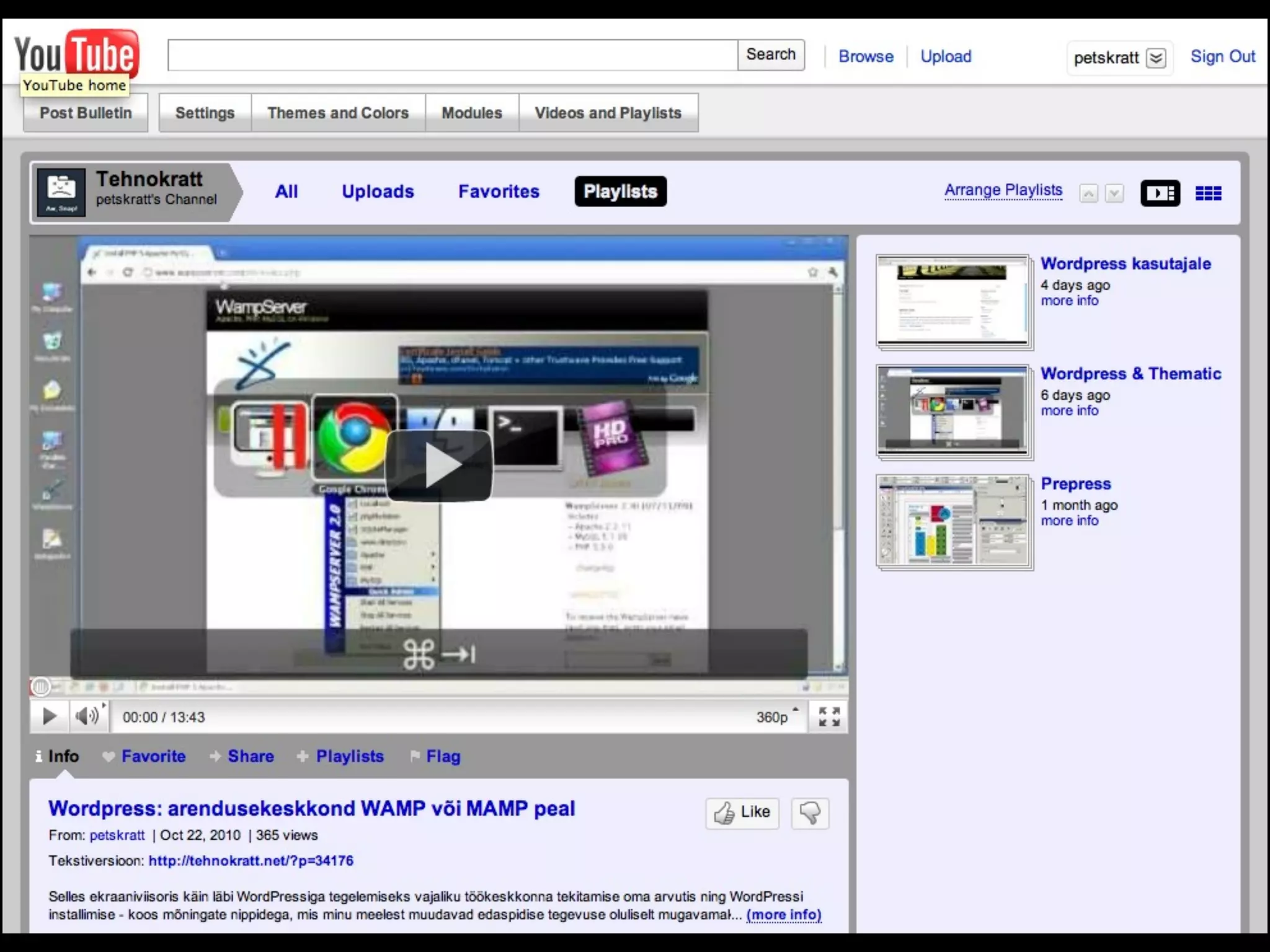Click the thumbs down dislike icon
Viewport: 1270px width, 952px height.
pyautogui.click(x=810, y=813)
